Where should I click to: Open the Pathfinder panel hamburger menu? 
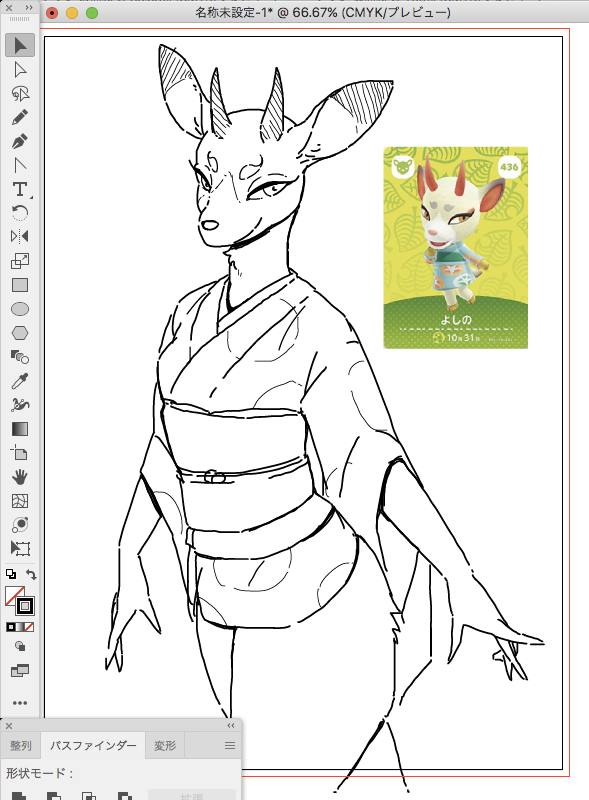tap(230, 745)
